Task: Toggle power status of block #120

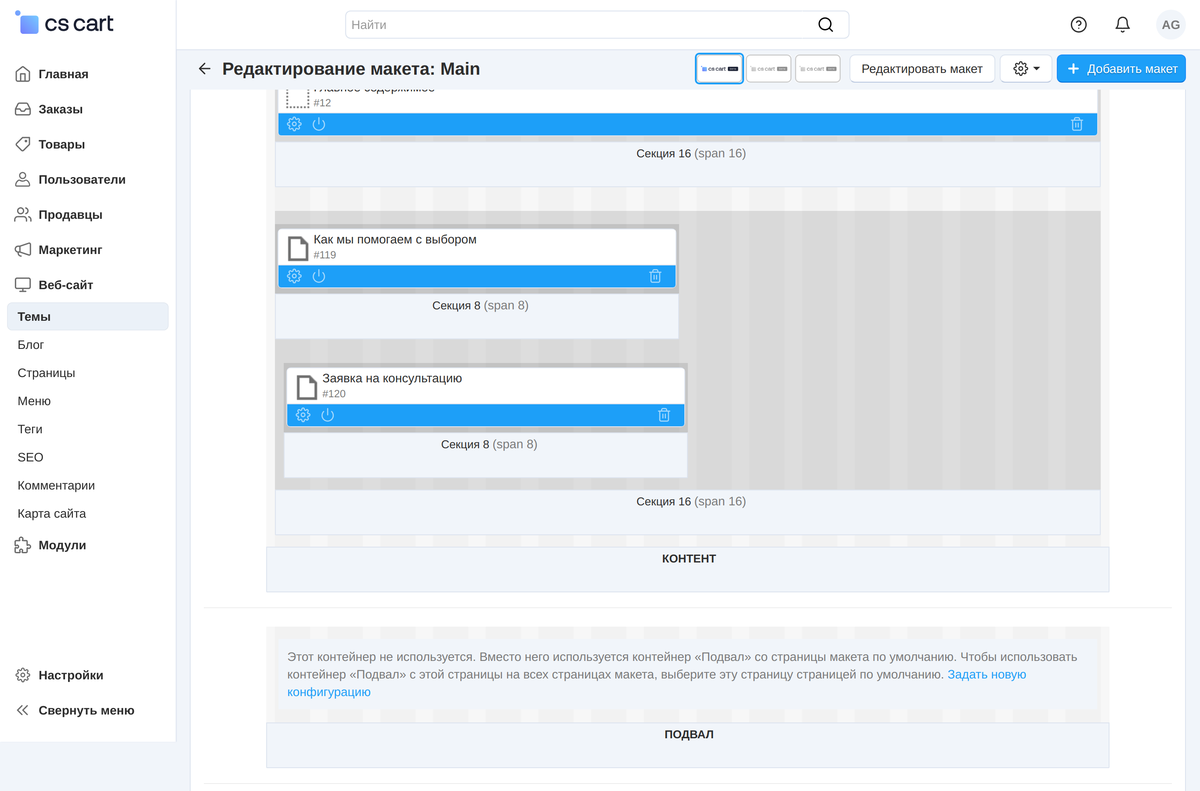Action: [327, 415]
